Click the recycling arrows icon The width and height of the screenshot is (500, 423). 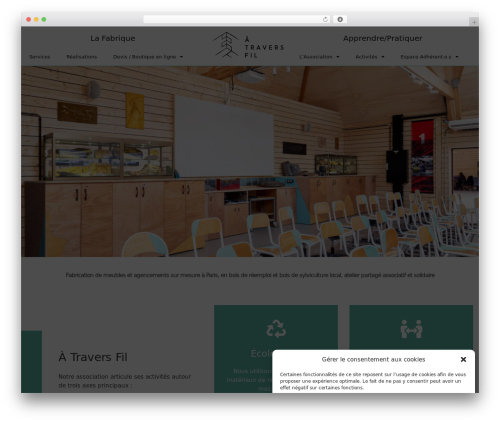point(276,329)
